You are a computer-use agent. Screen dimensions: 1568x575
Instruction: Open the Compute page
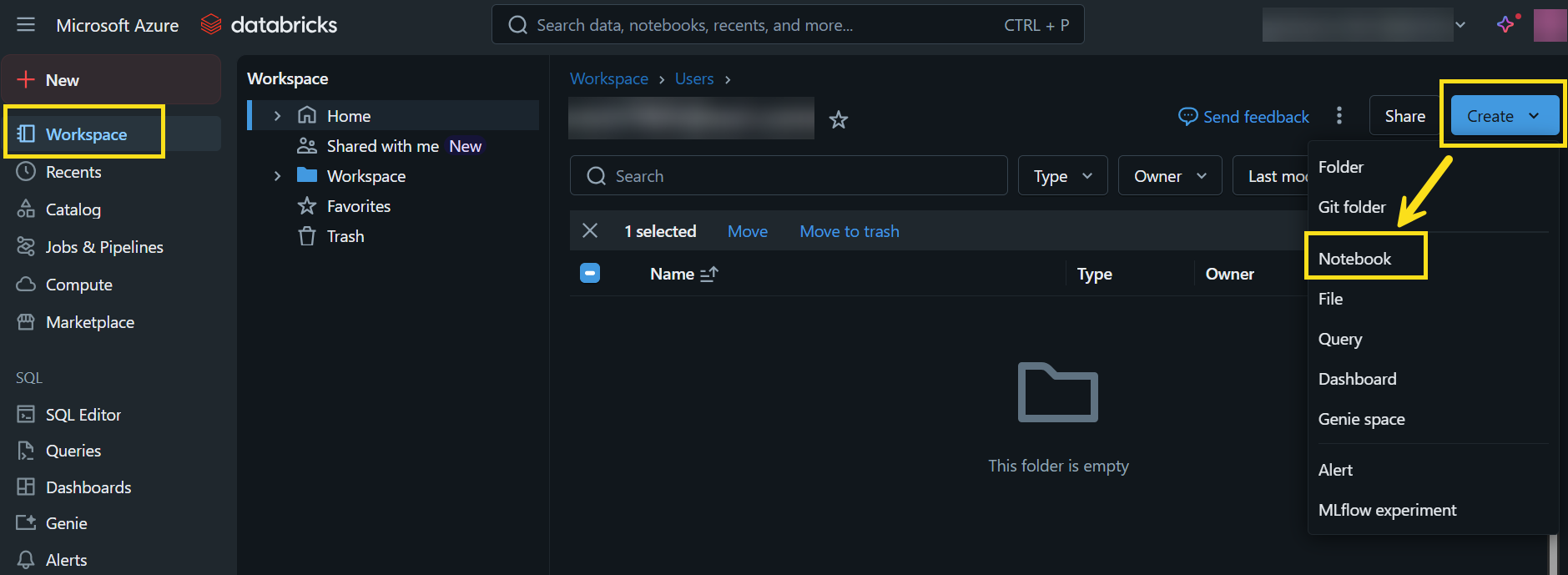tap(78, 285)
